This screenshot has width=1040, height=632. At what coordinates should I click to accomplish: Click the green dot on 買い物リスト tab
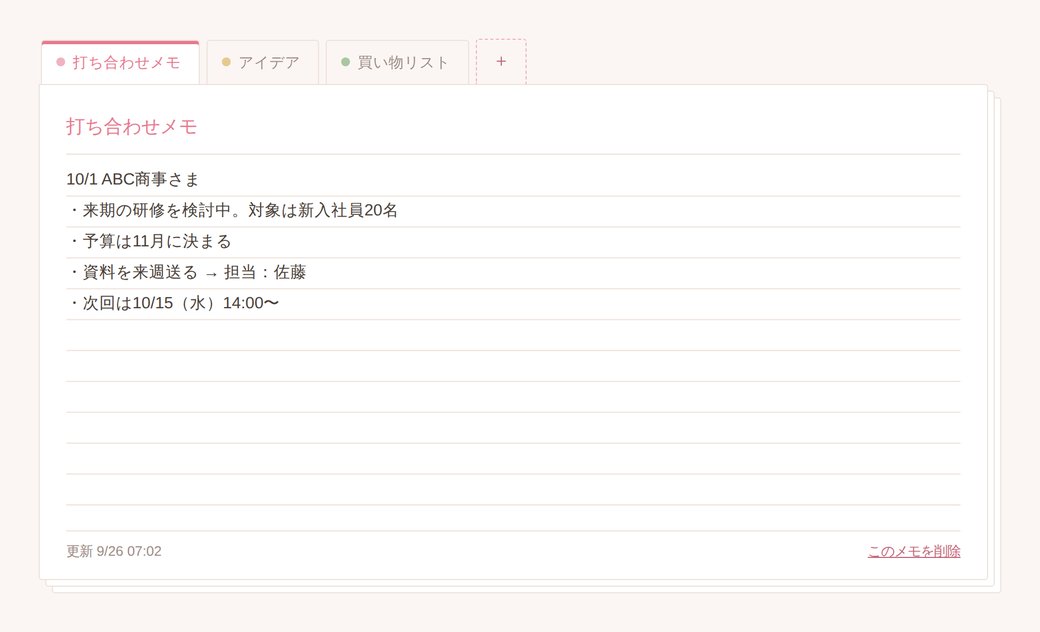point(346,62)
